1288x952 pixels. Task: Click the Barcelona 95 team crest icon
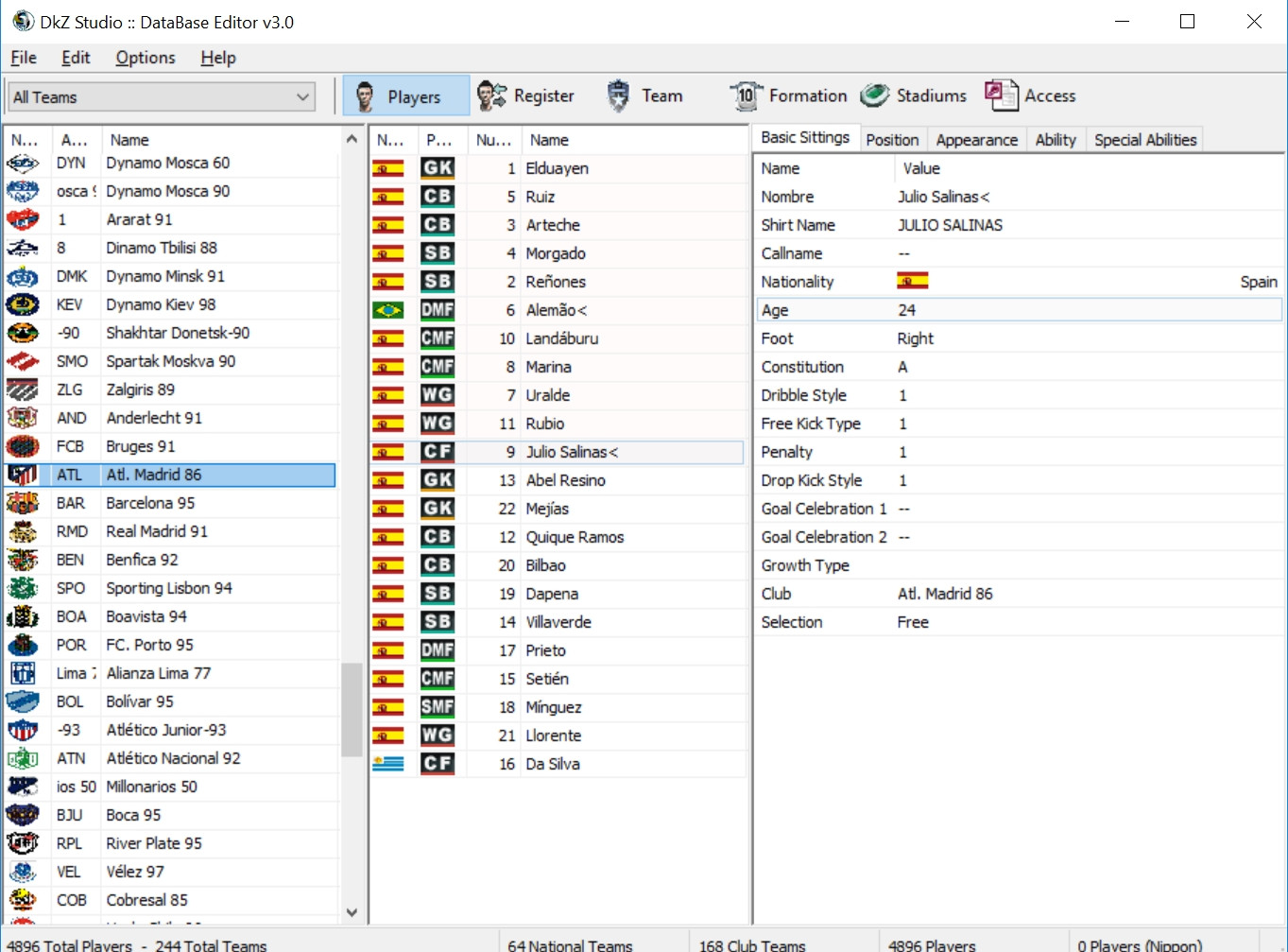point(23,503)
